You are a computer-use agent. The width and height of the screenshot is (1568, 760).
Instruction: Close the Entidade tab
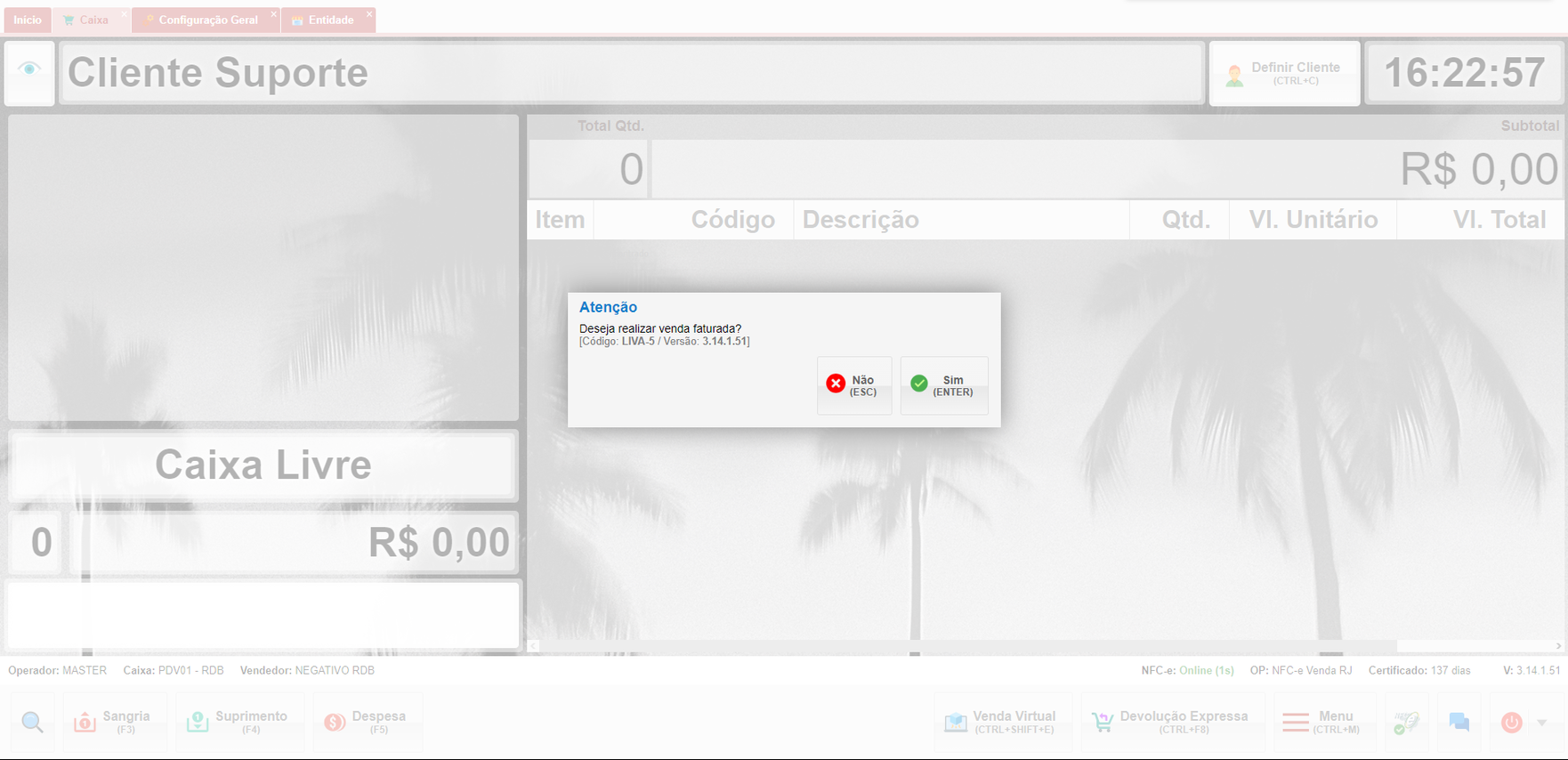[x=369, y=14]
